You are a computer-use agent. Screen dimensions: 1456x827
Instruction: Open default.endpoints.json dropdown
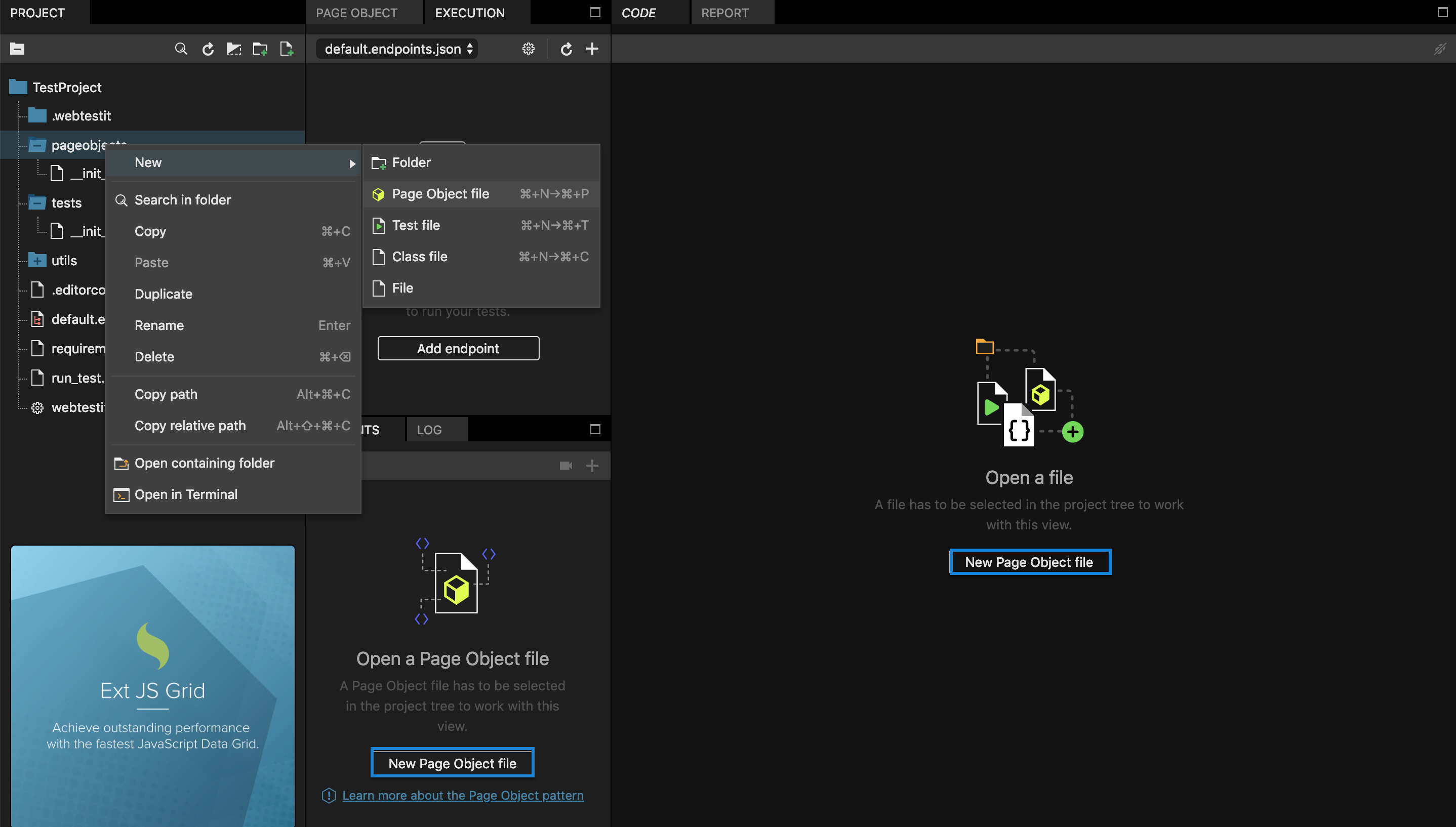pyautogui.click(x=397, y=49)
